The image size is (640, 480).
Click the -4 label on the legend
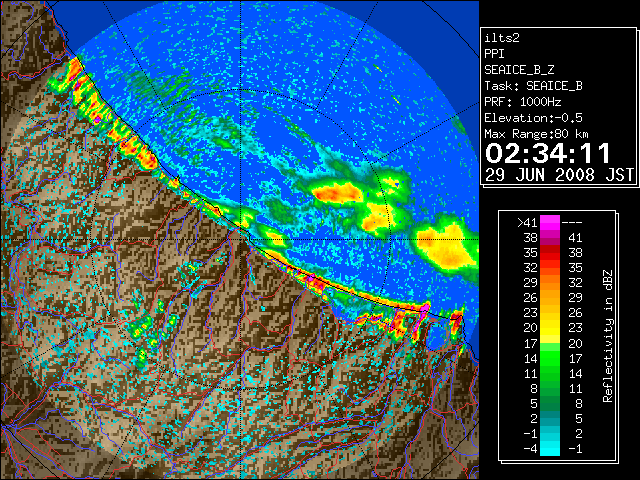[530, 449]
